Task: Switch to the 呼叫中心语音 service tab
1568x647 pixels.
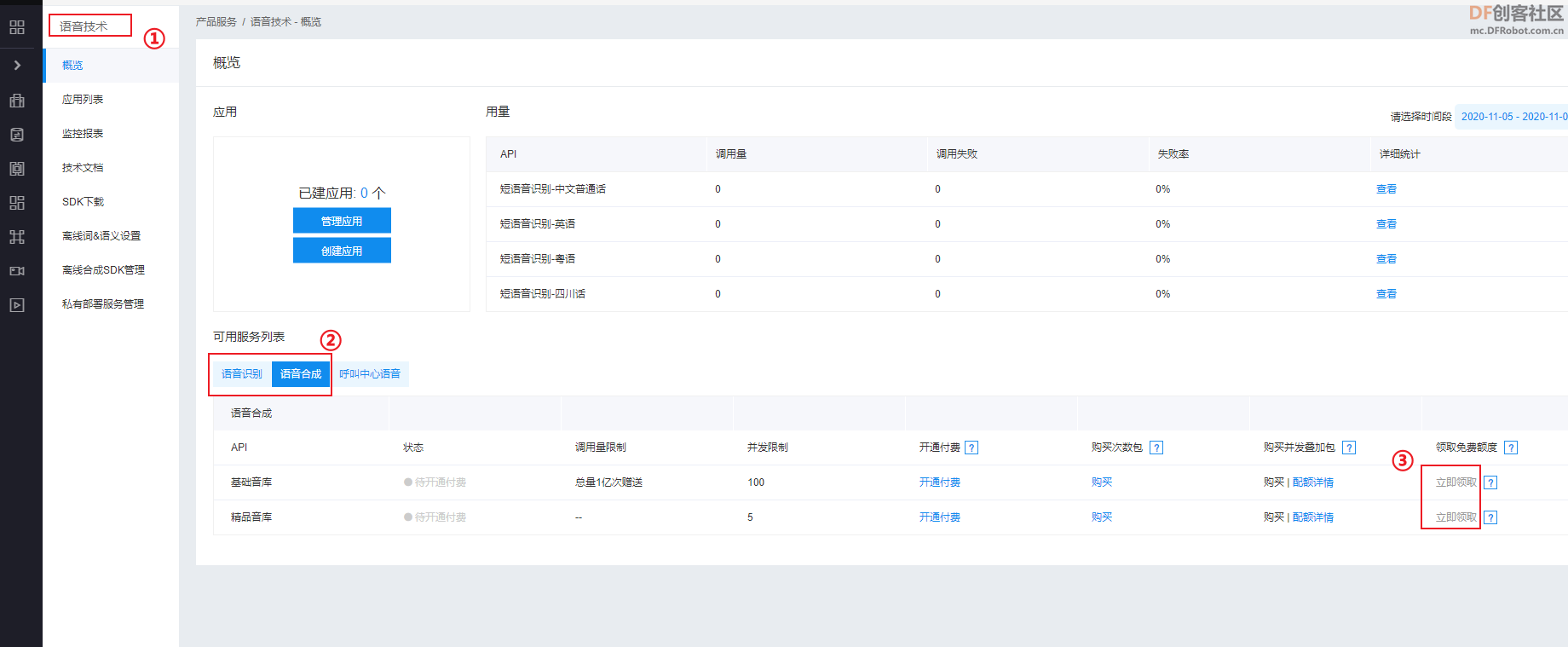Action: [x=370, y=373]
